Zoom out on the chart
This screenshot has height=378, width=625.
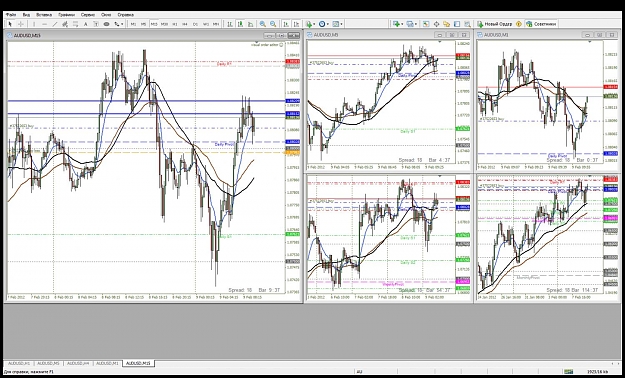point(273,24)
